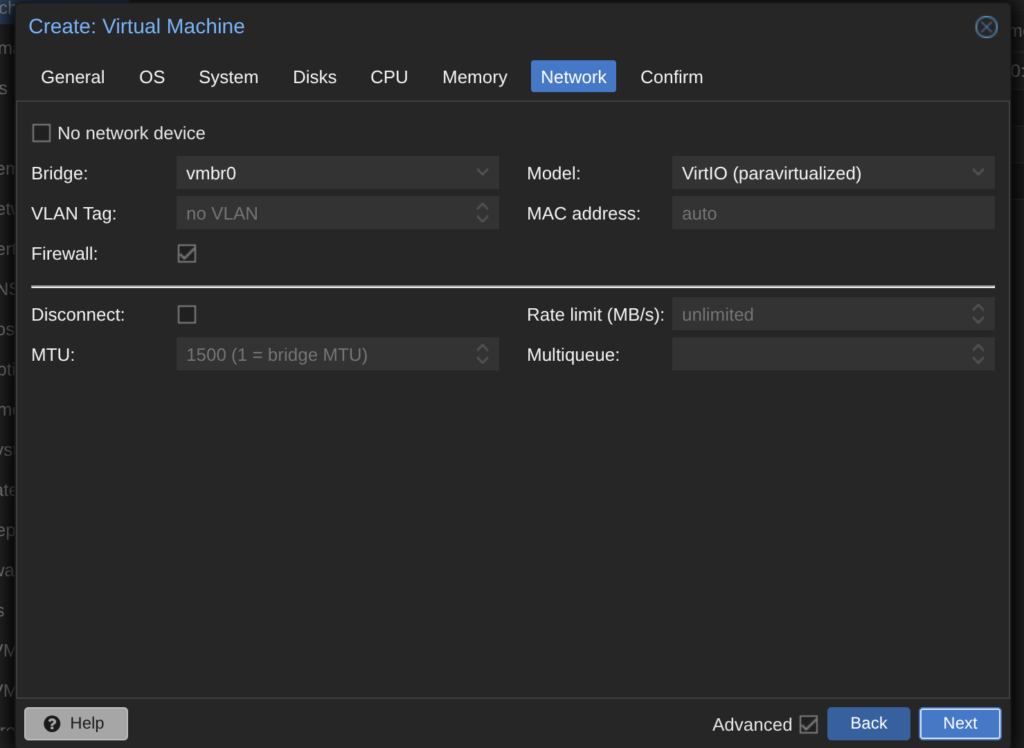Open the Memory tab

[x=474, y=77]
